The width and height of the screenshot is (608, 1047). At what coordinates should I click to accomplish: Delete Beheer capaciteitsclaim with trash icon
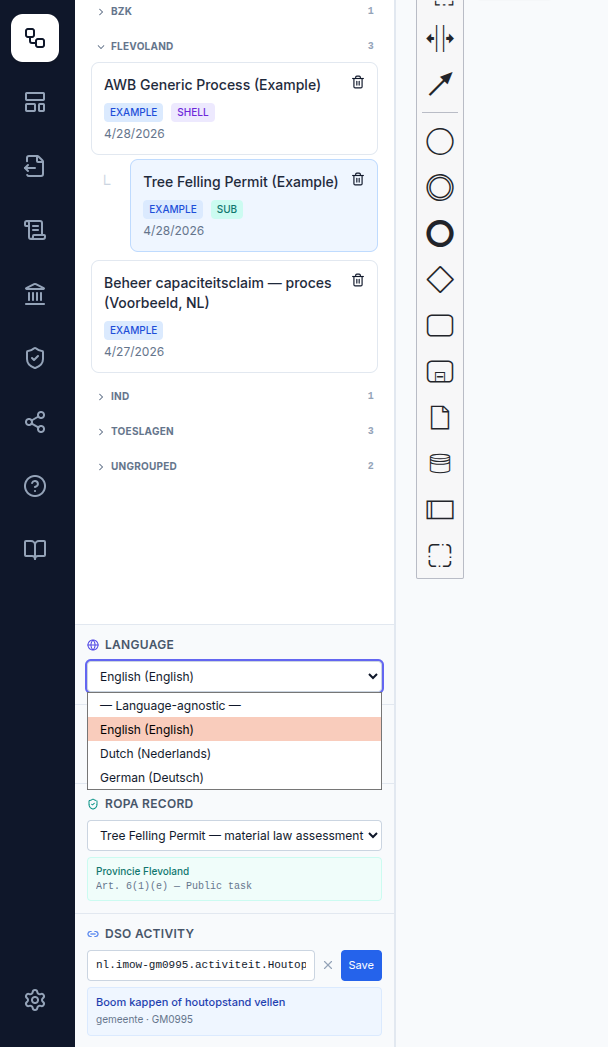[x=358, y=280]
